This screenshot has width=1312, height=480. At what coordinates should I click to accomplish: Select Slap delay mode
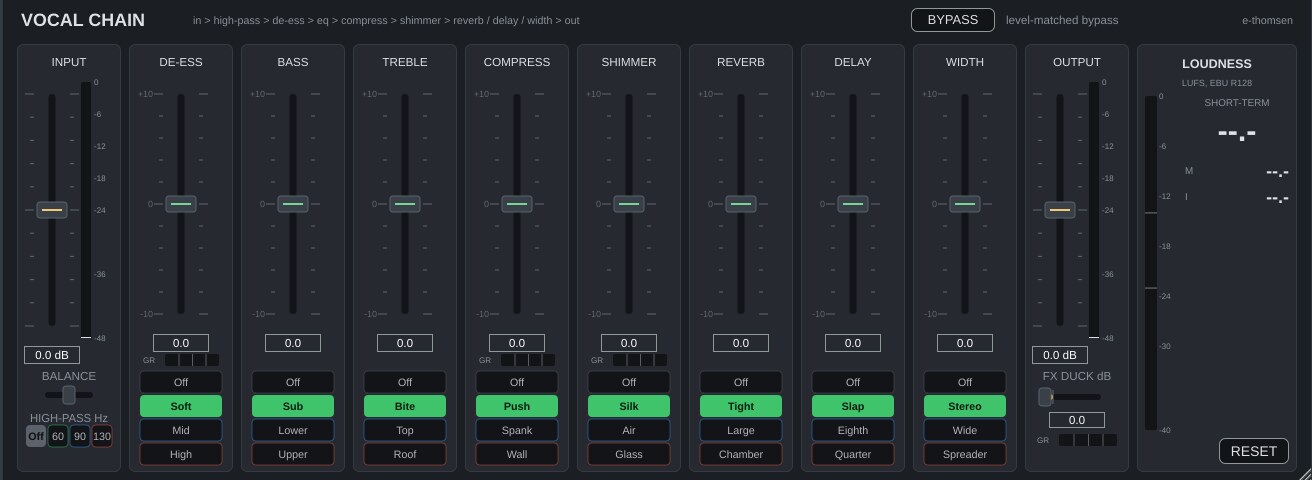coord(853,406)
